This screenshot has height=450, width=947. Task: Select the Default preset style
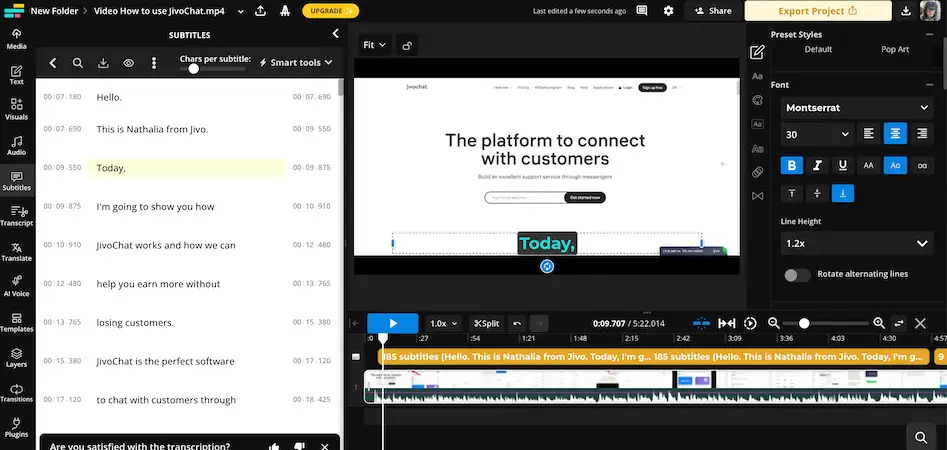click(818, 50)
